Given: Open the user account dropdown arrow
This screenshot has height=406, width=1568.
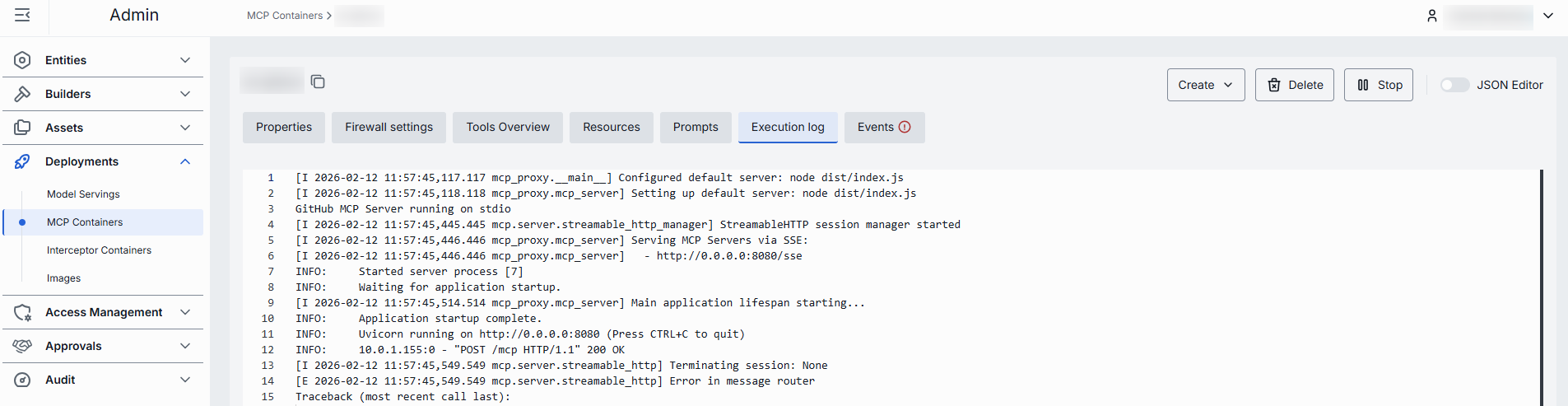Looking at the screenshot, I should pos(1547,16).
